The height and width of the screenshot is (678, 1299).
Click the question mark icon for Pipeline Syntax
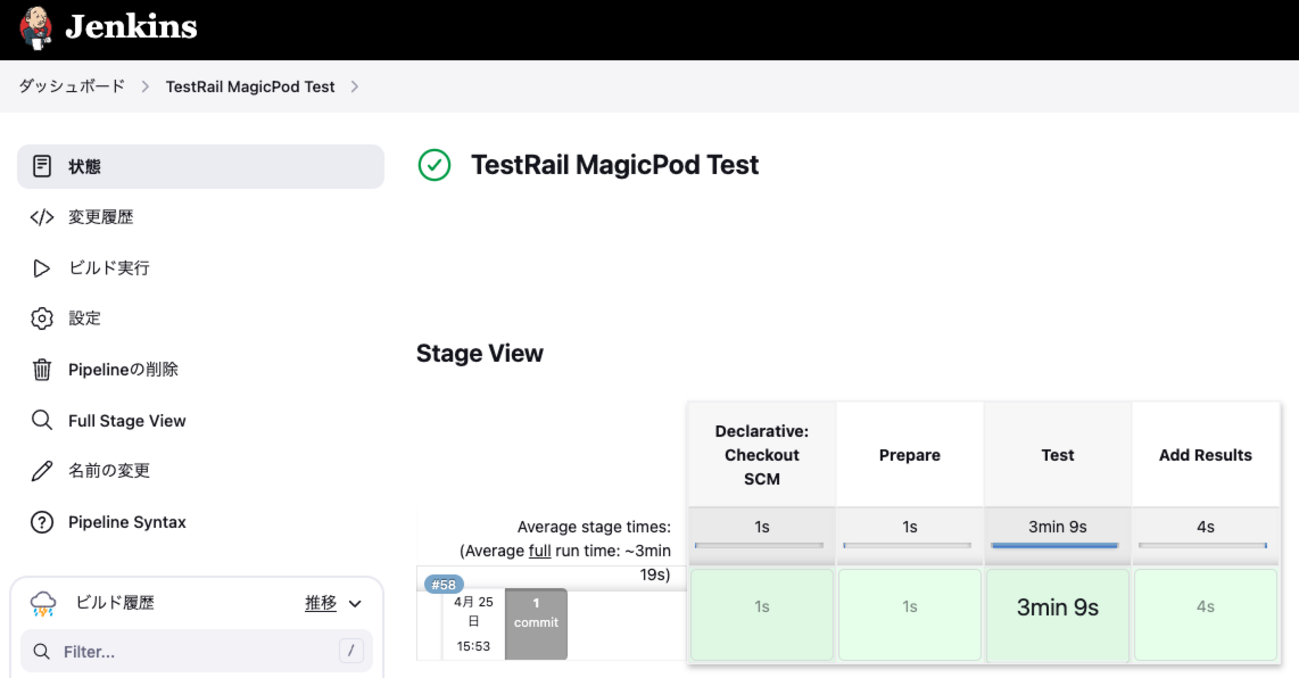(x=42, y=522)
